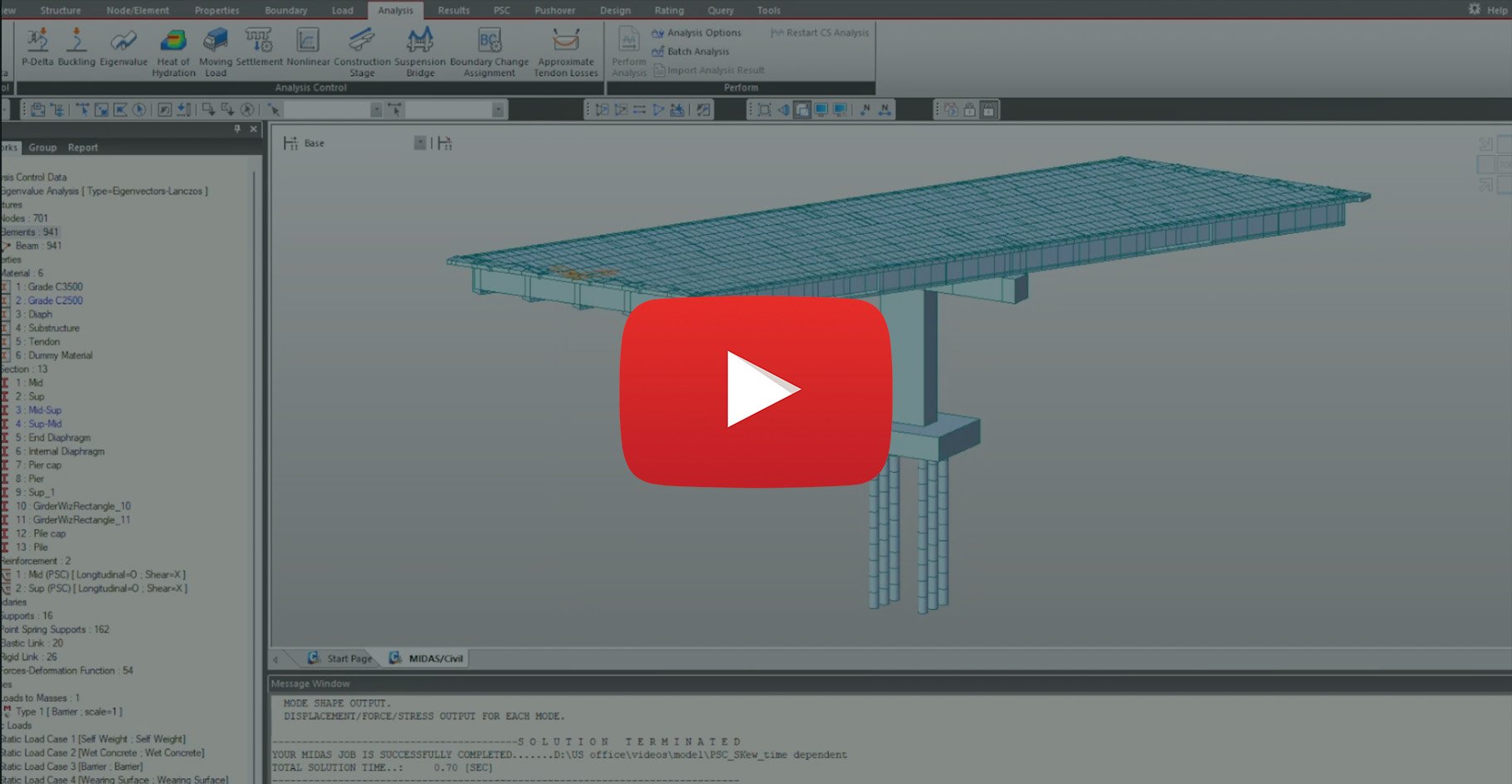Switch to the Structure ribbon tab

pos(61,10)
